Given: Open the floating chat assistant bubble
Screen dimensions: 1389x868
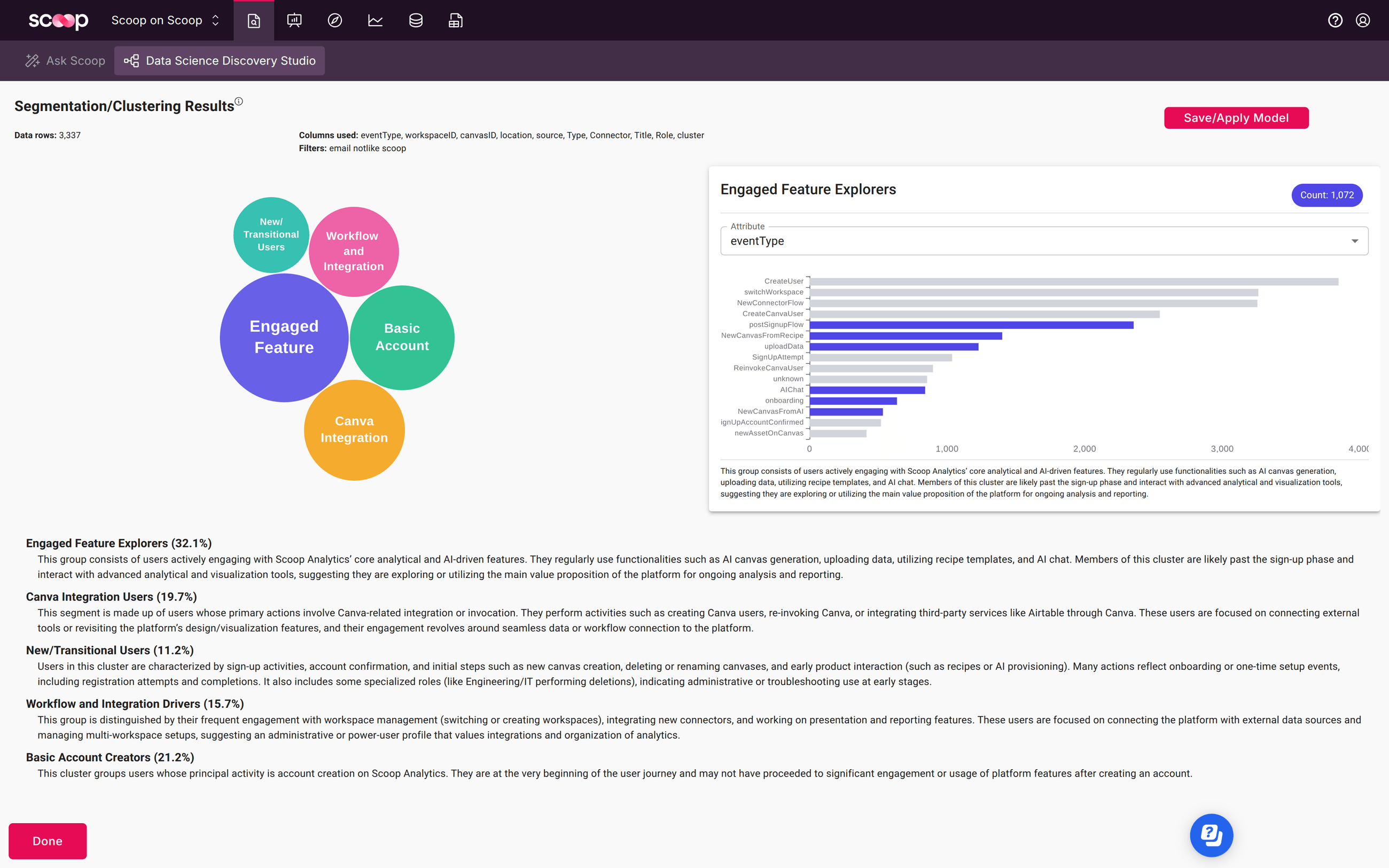Looking at the screenshot, I should coord(1212,835).
